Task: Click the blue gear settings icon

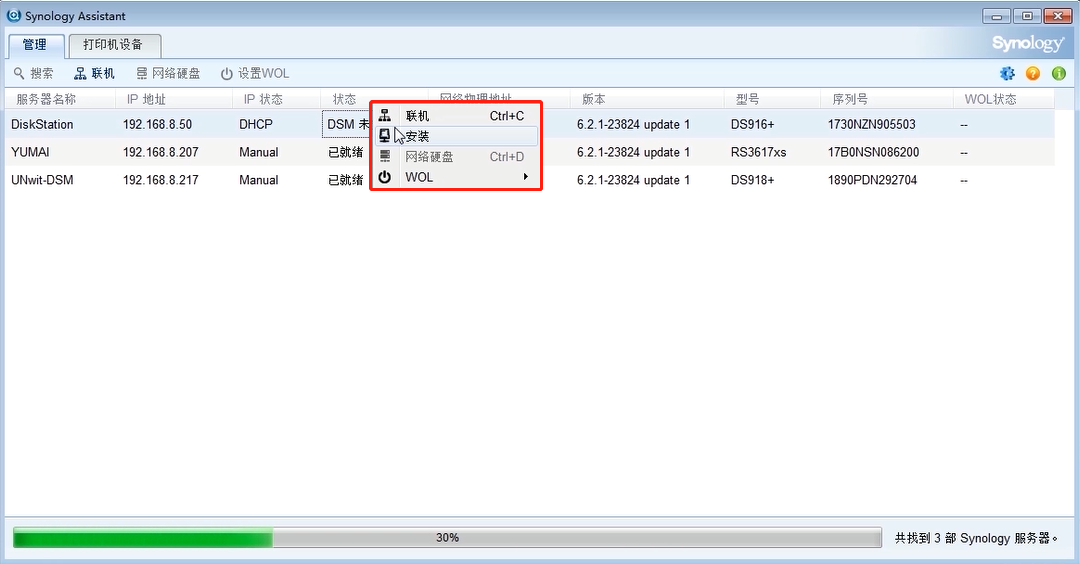Action: (x=1007, y=74)
